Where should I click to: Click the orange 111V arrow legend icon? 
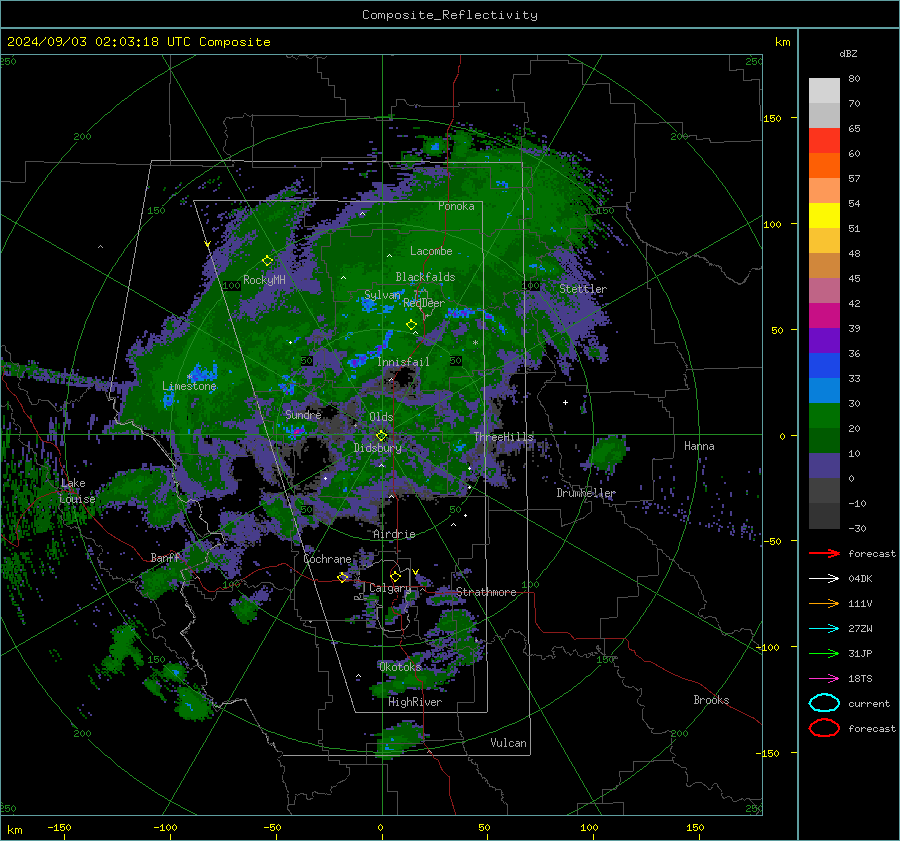[x=824, y=603]
